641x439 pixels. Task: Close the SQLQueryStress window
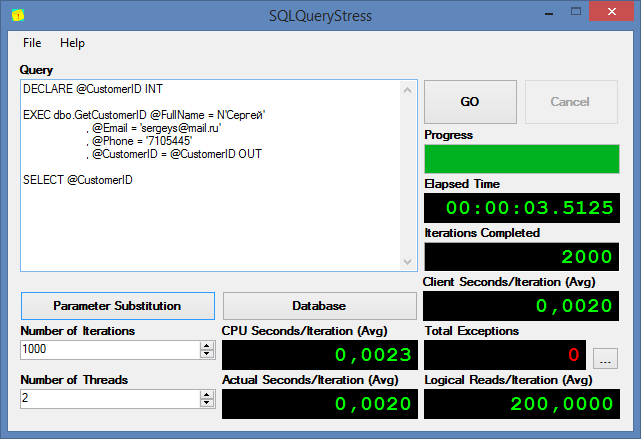[x=612, y=11]
